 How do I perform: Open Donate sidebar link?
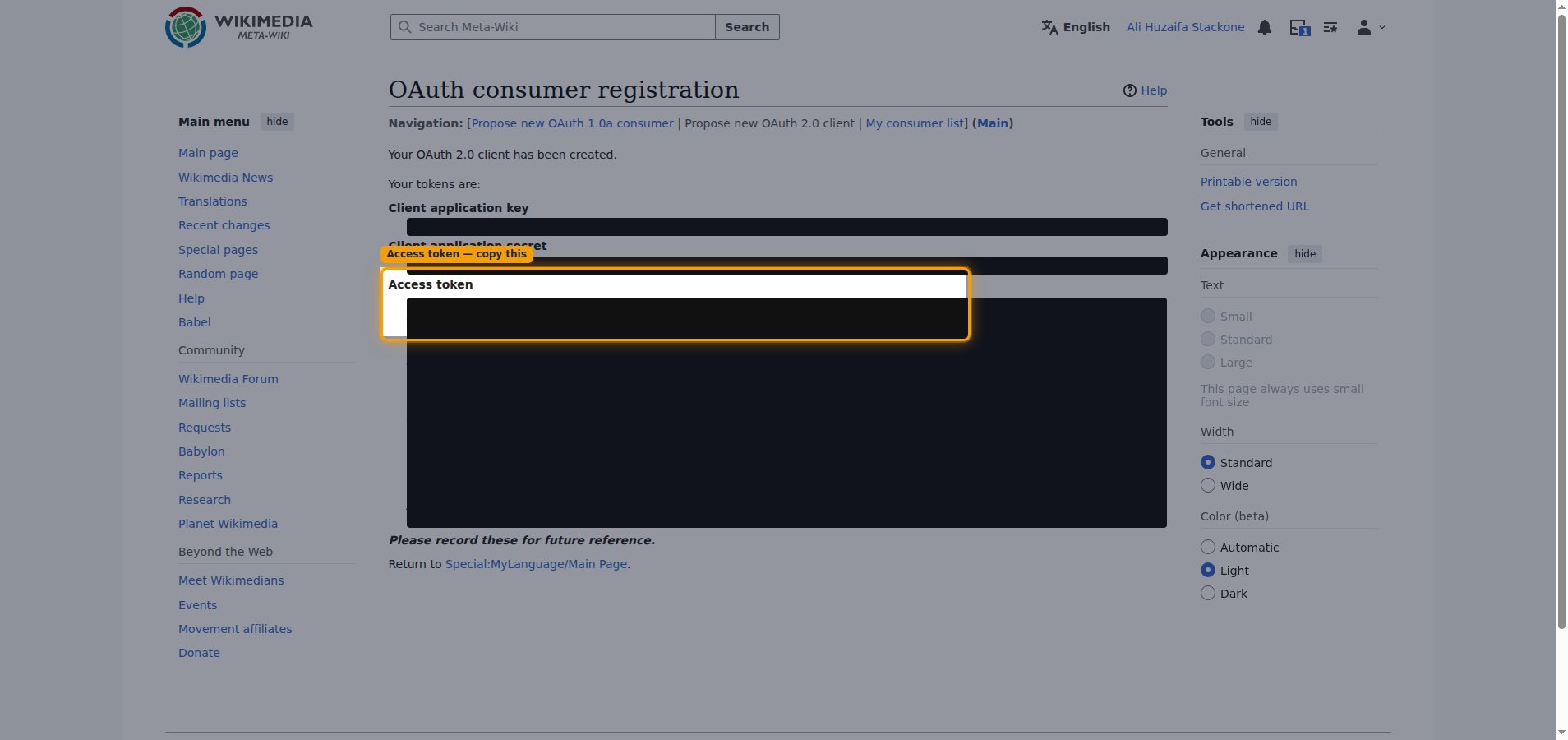[199, 653]
